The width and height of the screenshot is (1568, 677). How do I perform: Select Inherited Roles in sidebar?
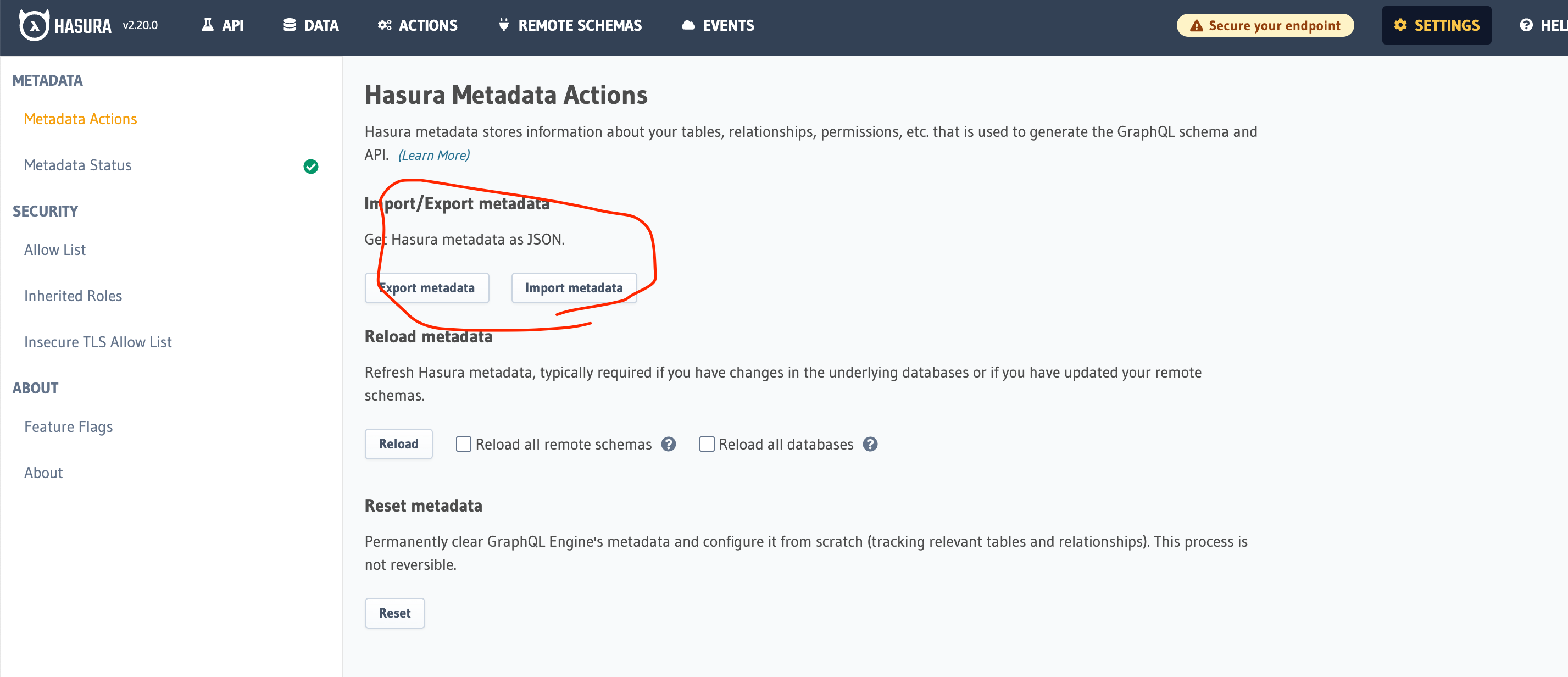[x=73, y=296]
